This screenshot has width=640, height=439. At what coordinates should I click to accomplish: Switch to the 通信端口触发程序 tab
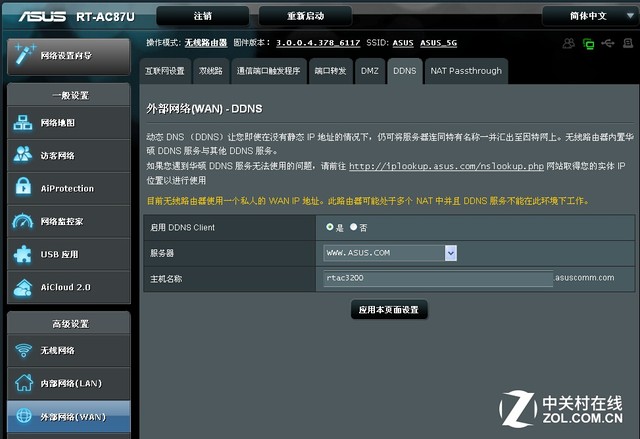[269, 71]
